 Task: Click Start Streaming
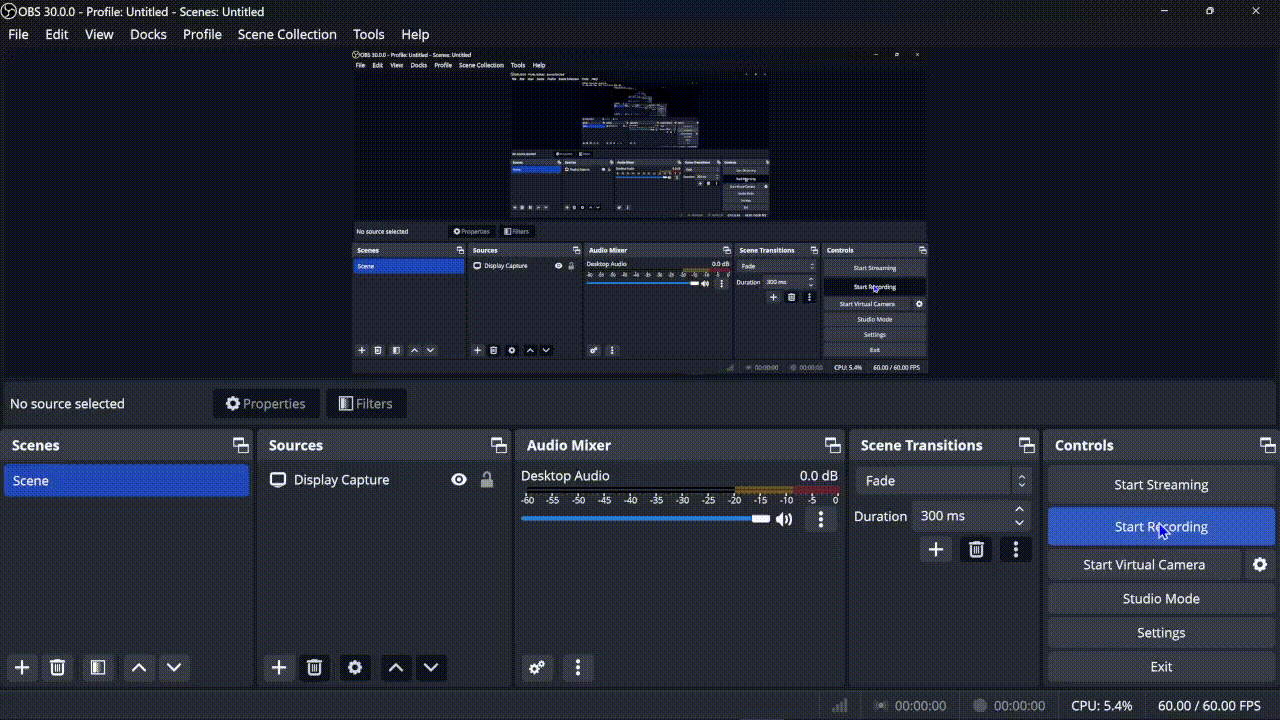point(1161,485)
